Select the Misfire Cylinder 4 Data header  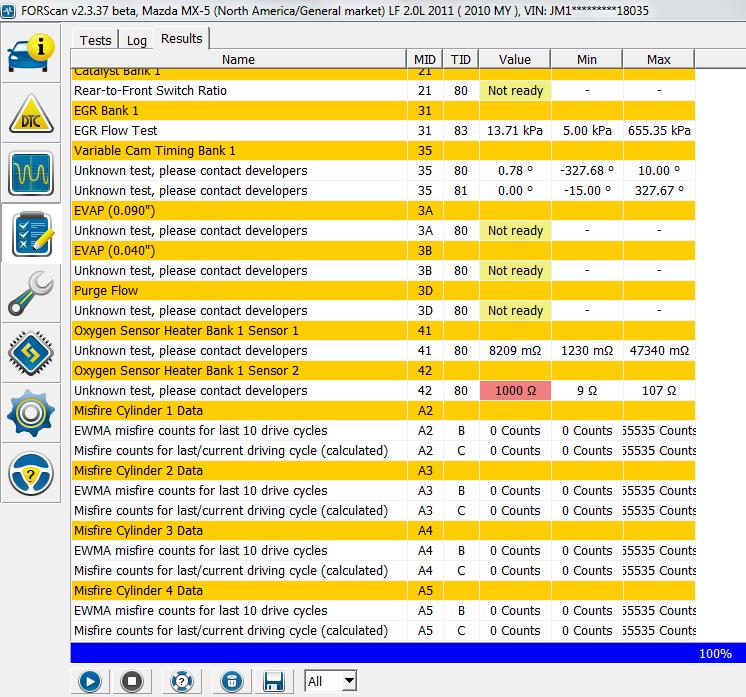coord(383,590)
